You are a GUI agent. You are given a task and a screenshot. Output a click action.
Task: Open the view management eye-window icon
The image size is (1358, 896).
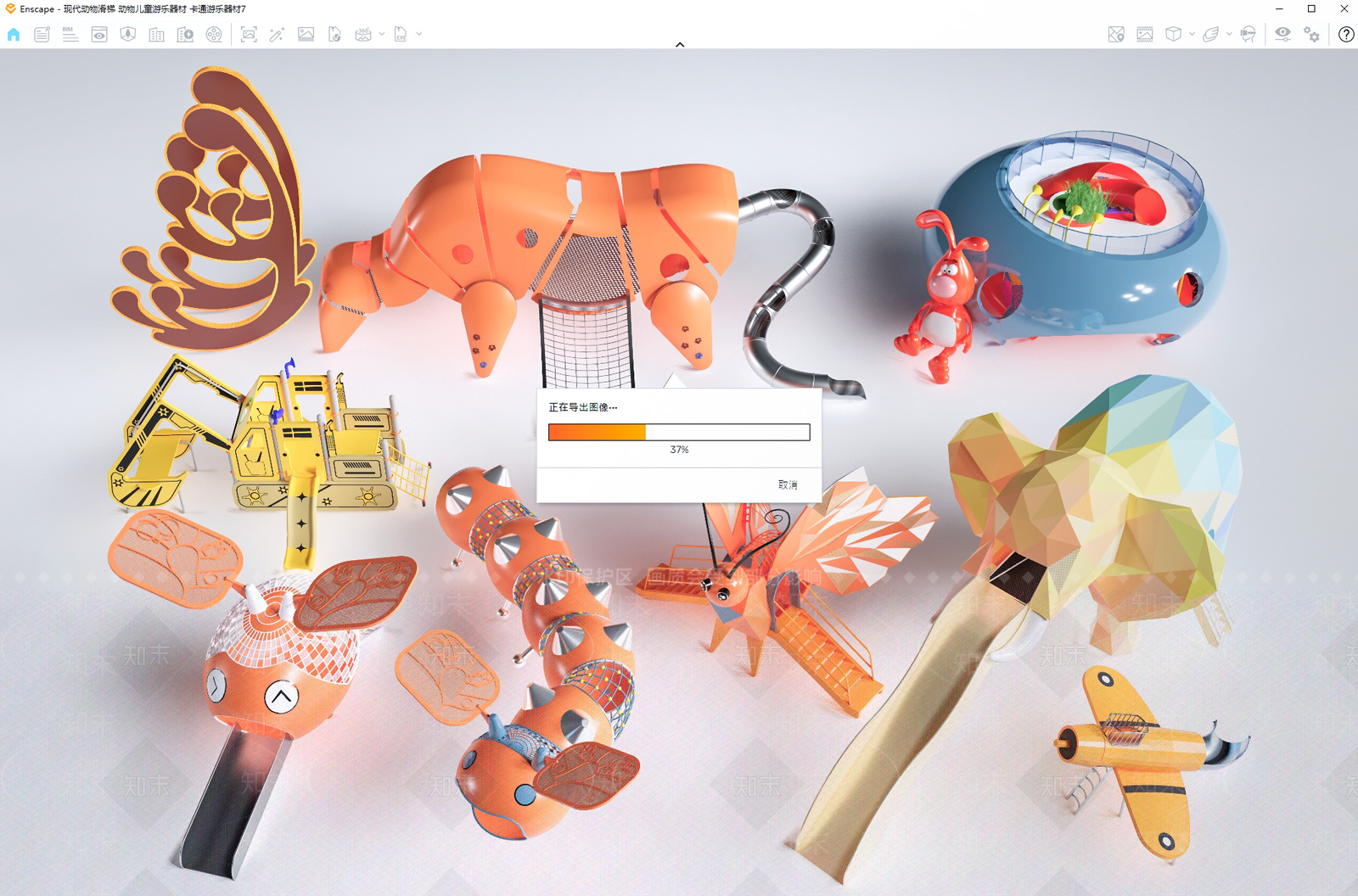pyautogui.click(x=99, y=35)
